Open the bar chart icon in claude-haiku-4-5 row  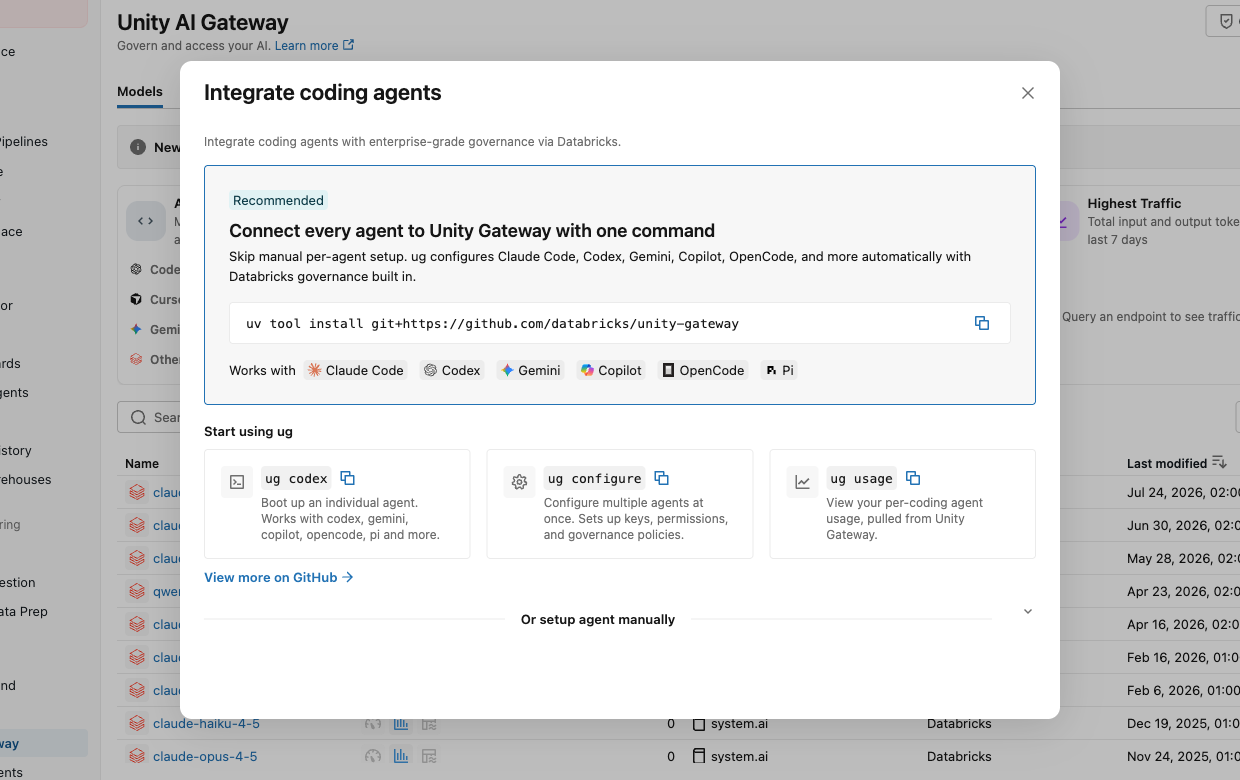click(x=401, y=723)
